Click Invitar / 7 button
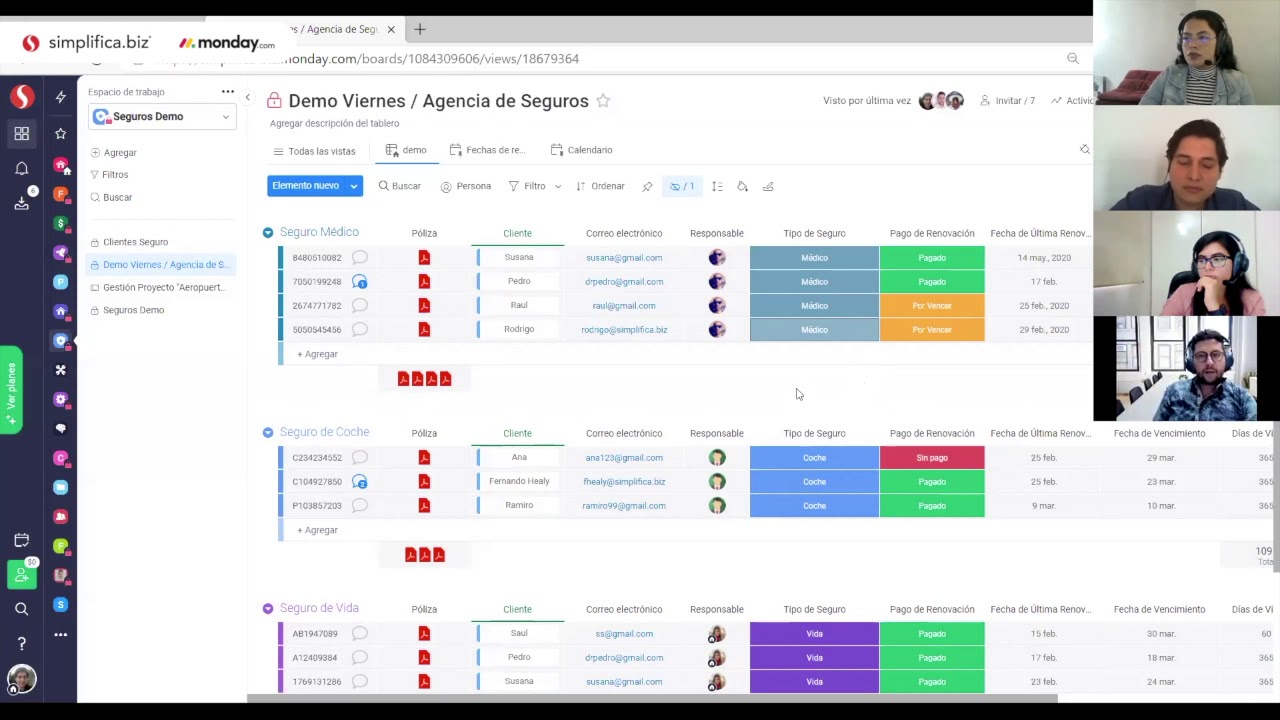Screen dimensions: 1280x720 click(1007, 101)
